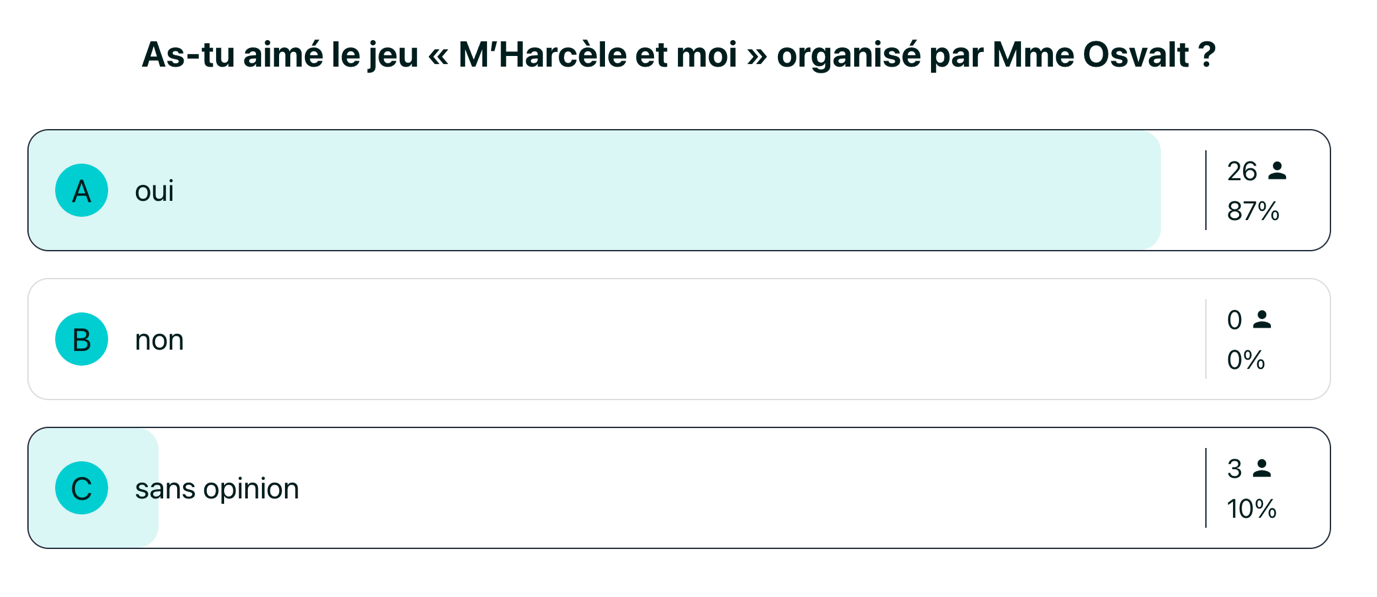Click the teal B circle badge
The width and height of the screenshot is (1377, 597).
tap(82, 339)
